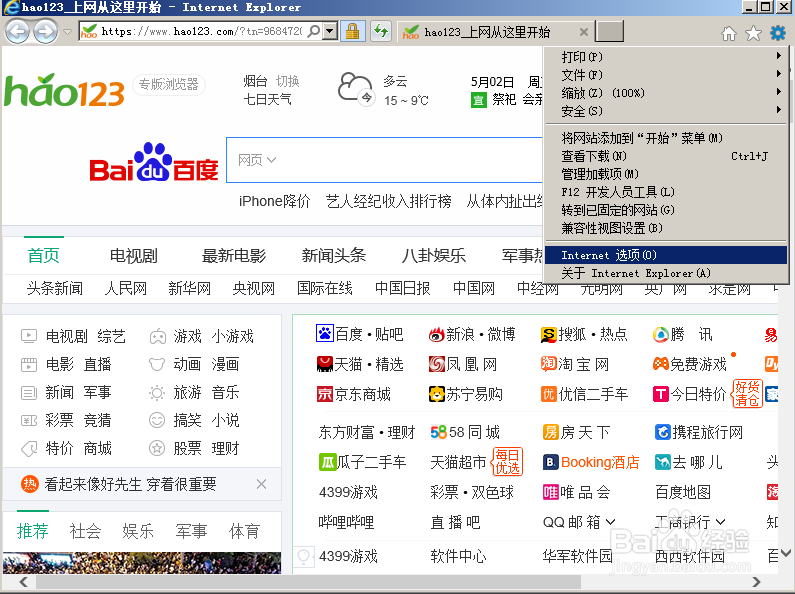
Task: Click the 百度·贴吧 paw icon
Action: [x=324, y=333]
